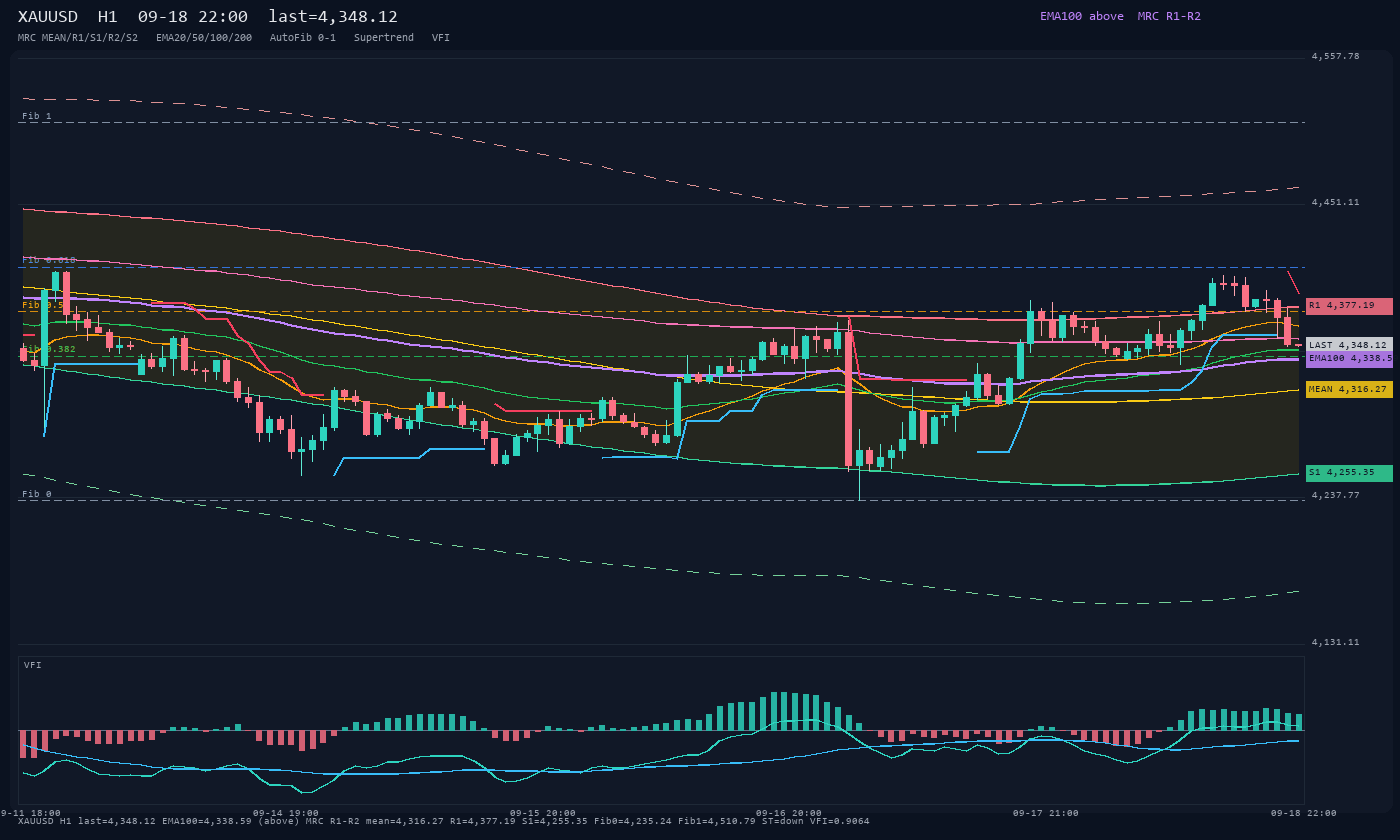Click the H1 timeframe in title
The width and height of the screenshot is (1400, 840).
click(108, 17)
